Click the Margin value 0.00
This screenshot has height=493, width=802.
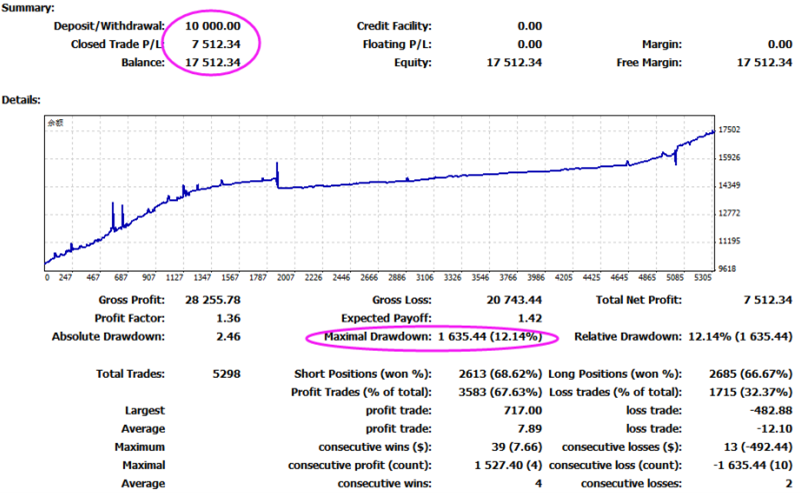(x=779, y=44)
